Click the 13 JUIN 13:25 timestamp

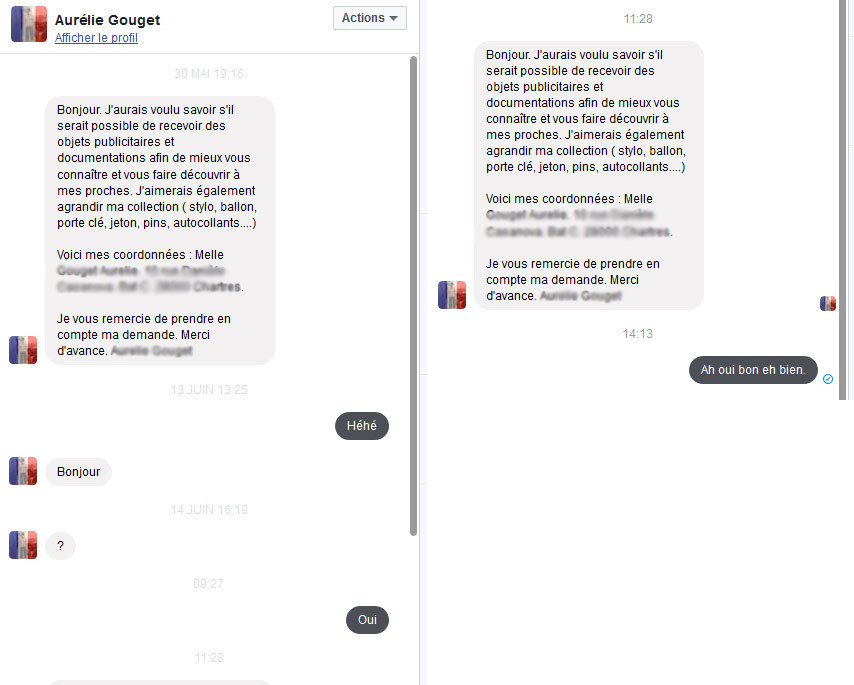[209, 390]
